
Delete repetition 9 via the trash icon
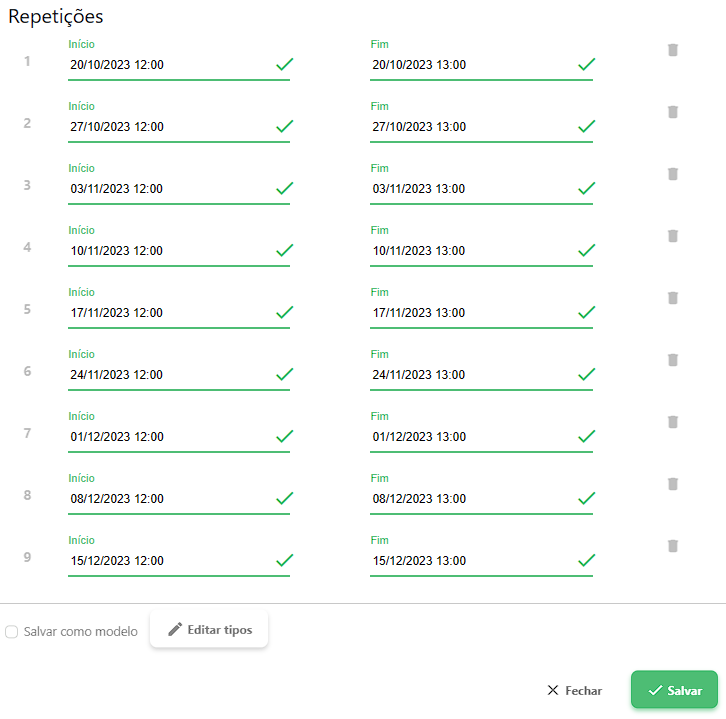673,546
